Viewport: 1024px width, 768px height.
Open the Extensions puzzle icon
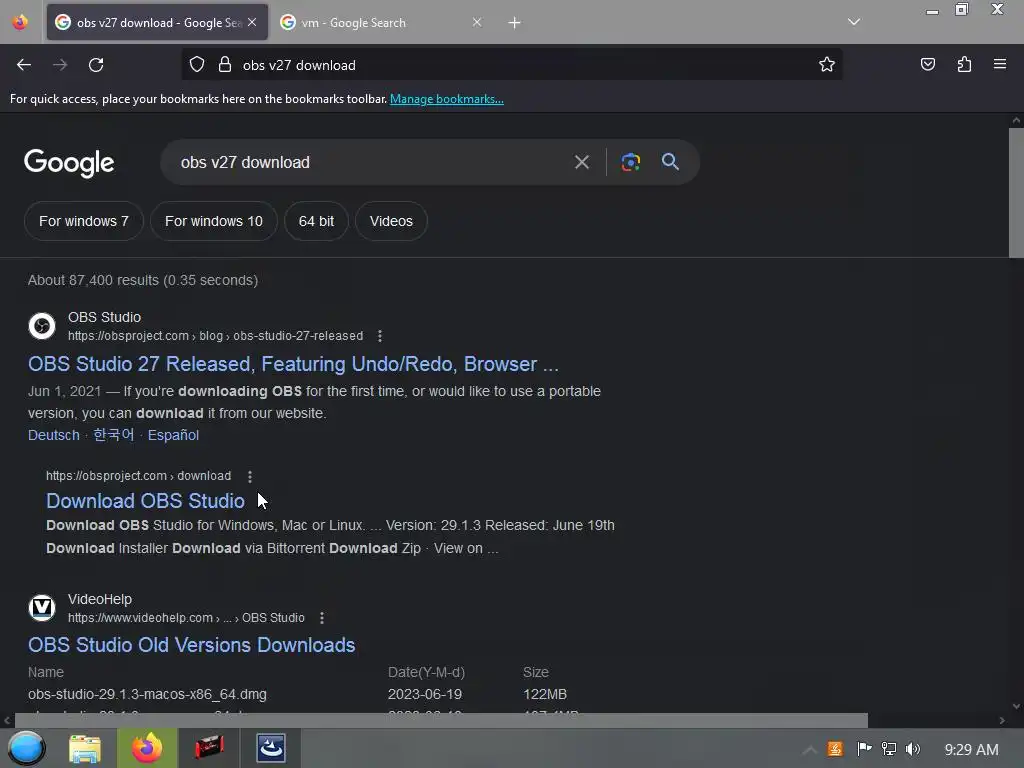(x=964, y=64)
